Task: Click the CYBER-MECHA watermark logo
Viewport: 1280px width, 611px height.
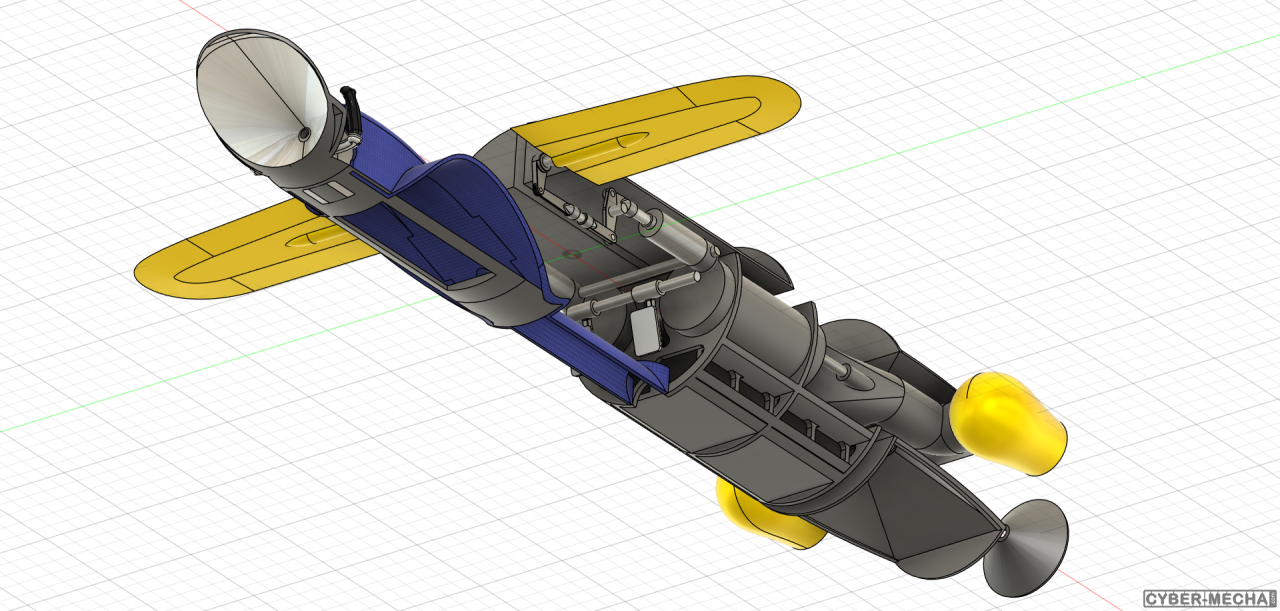Action: [x=1207, y=599]
